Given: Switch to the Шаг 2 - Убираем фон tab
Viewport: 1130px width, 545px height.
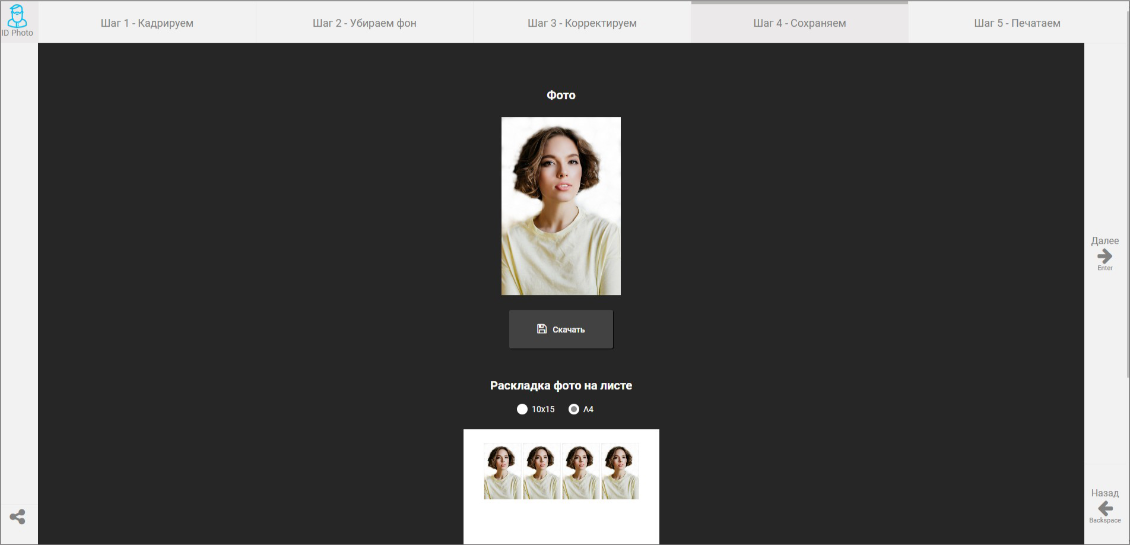Looking at the screenshot, I should point(365,23).
